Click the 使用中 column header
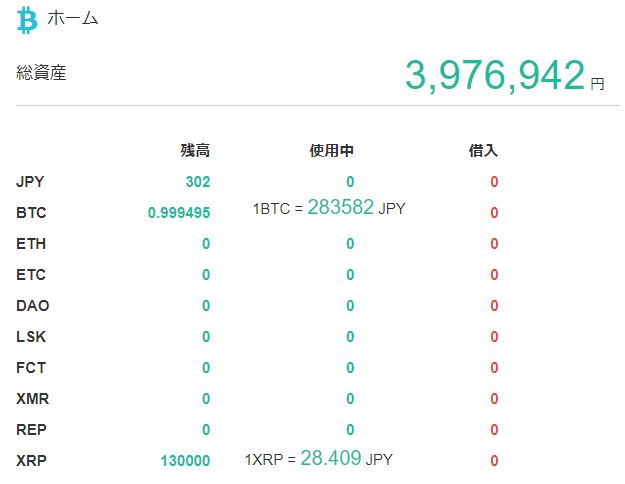Image resolution: width=625 pixels, height=484 pixels. click(x=332, y=151)
